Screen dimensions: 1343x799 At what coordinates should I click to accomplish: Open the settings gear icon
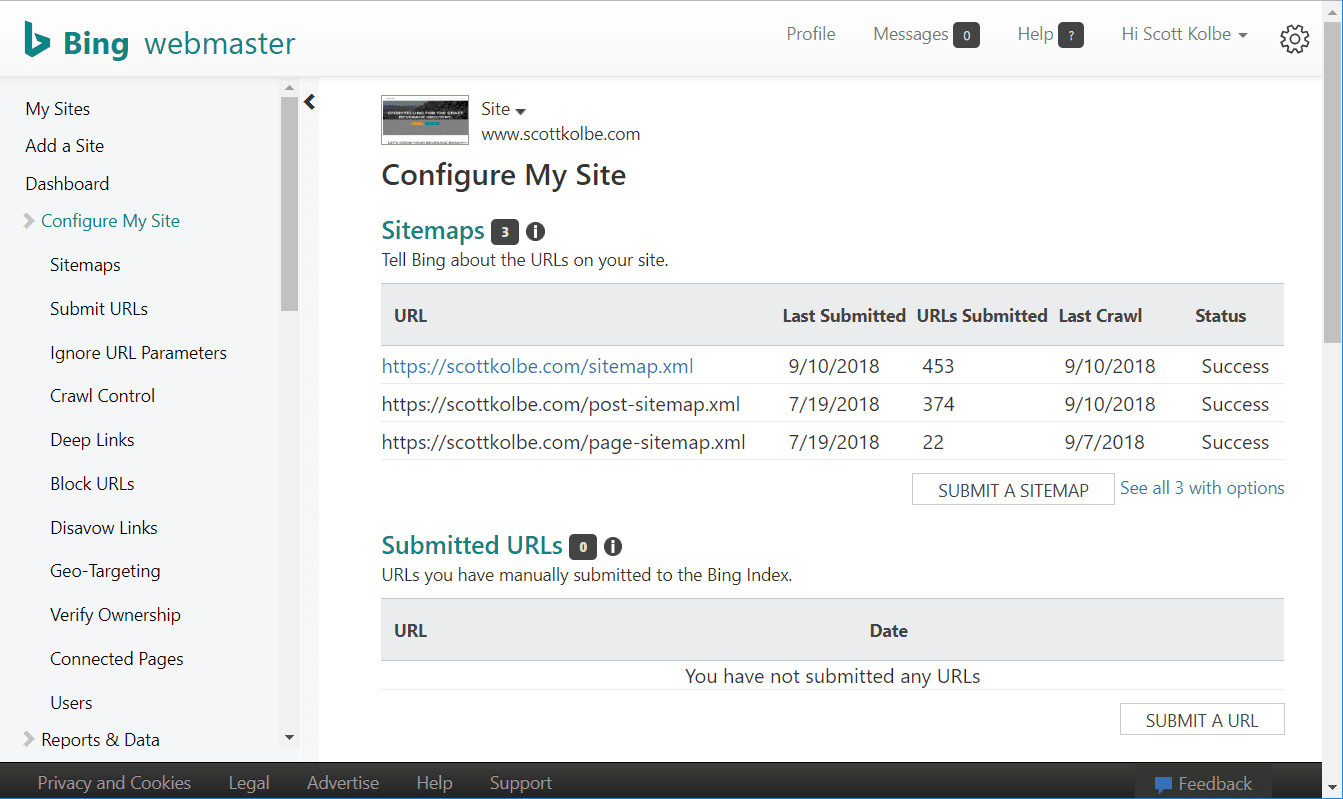tap(1295, 39)
